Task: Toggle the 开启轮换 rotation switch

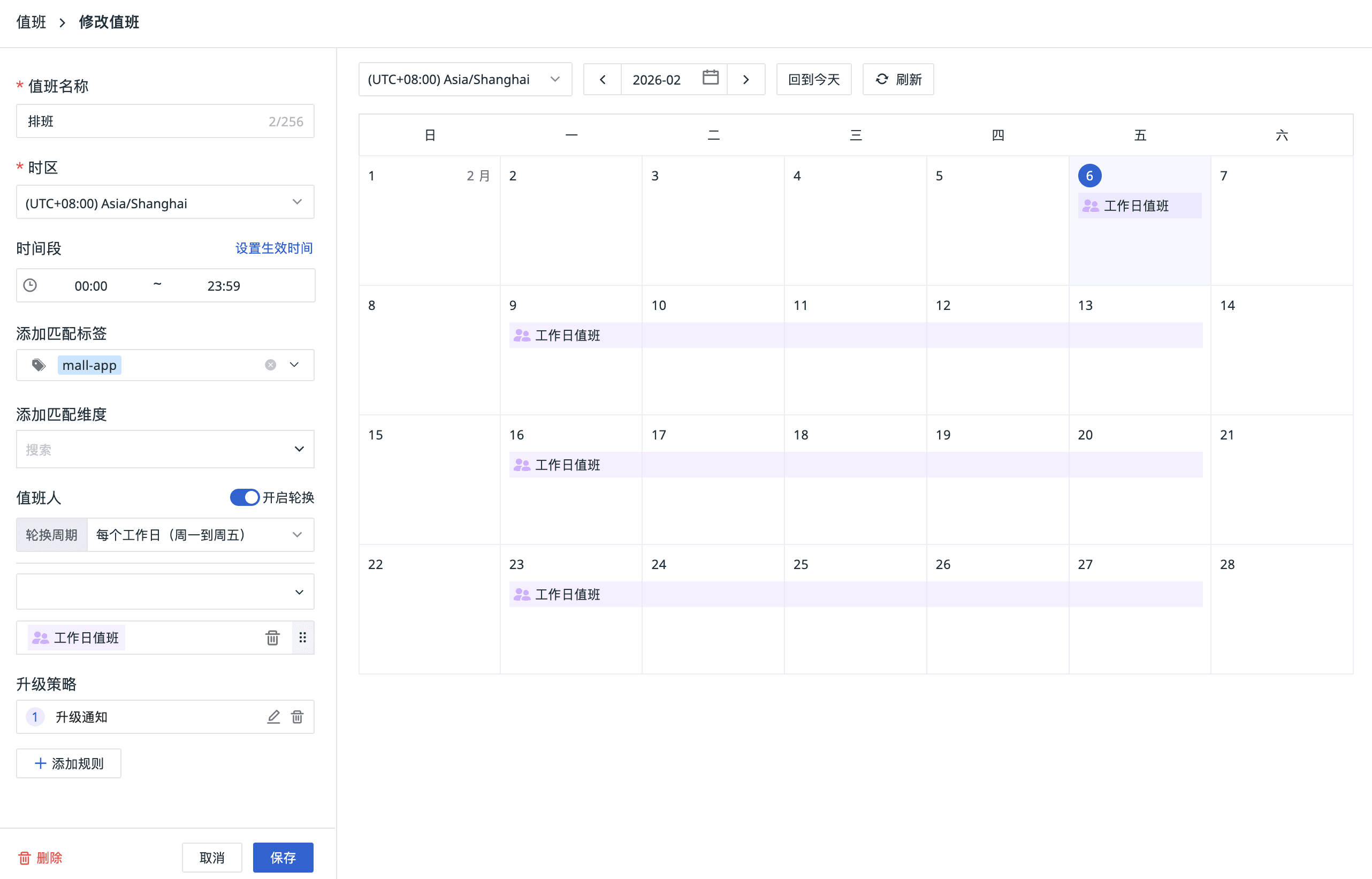Action: pos(245,497)
